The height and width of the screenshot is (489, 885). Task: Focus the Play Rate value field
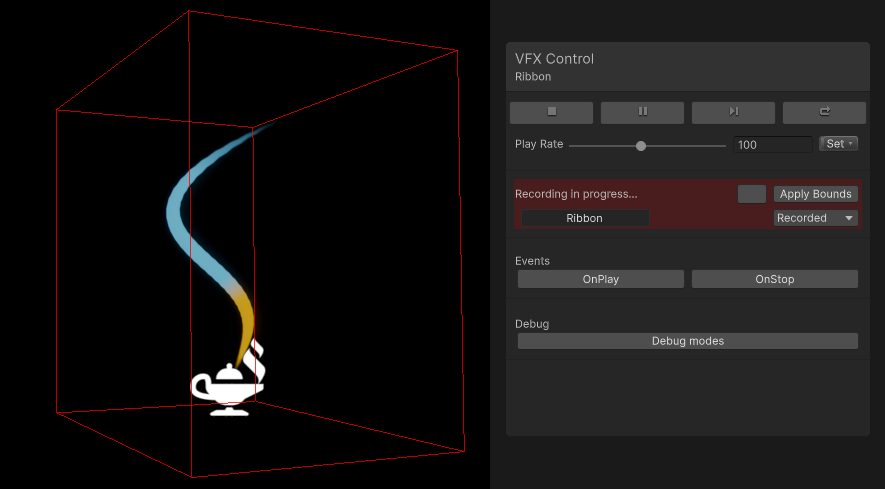click(x=772, y=145)
